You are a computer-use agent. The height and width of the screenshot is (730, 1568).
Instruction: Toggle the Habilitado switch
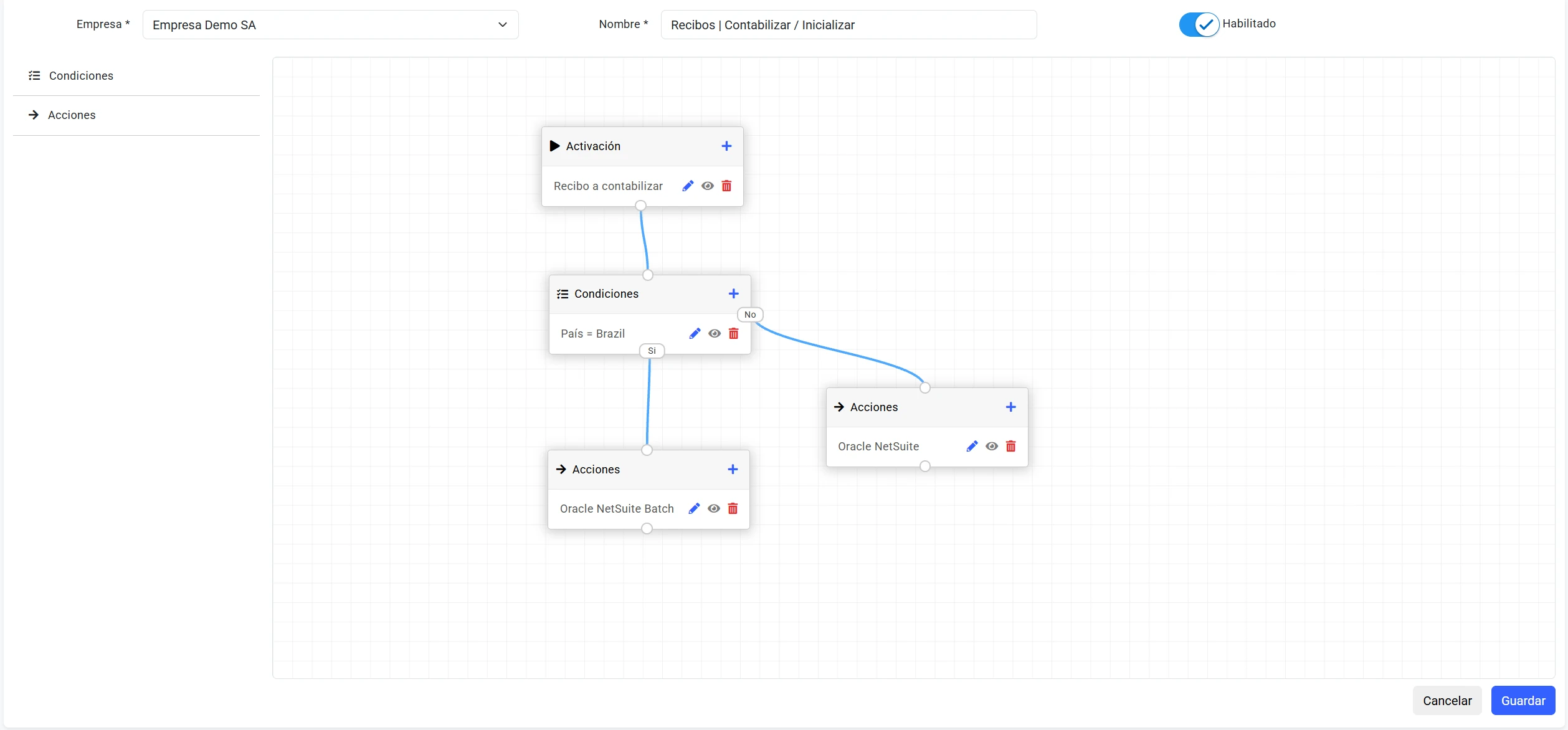coord(1199,25)
